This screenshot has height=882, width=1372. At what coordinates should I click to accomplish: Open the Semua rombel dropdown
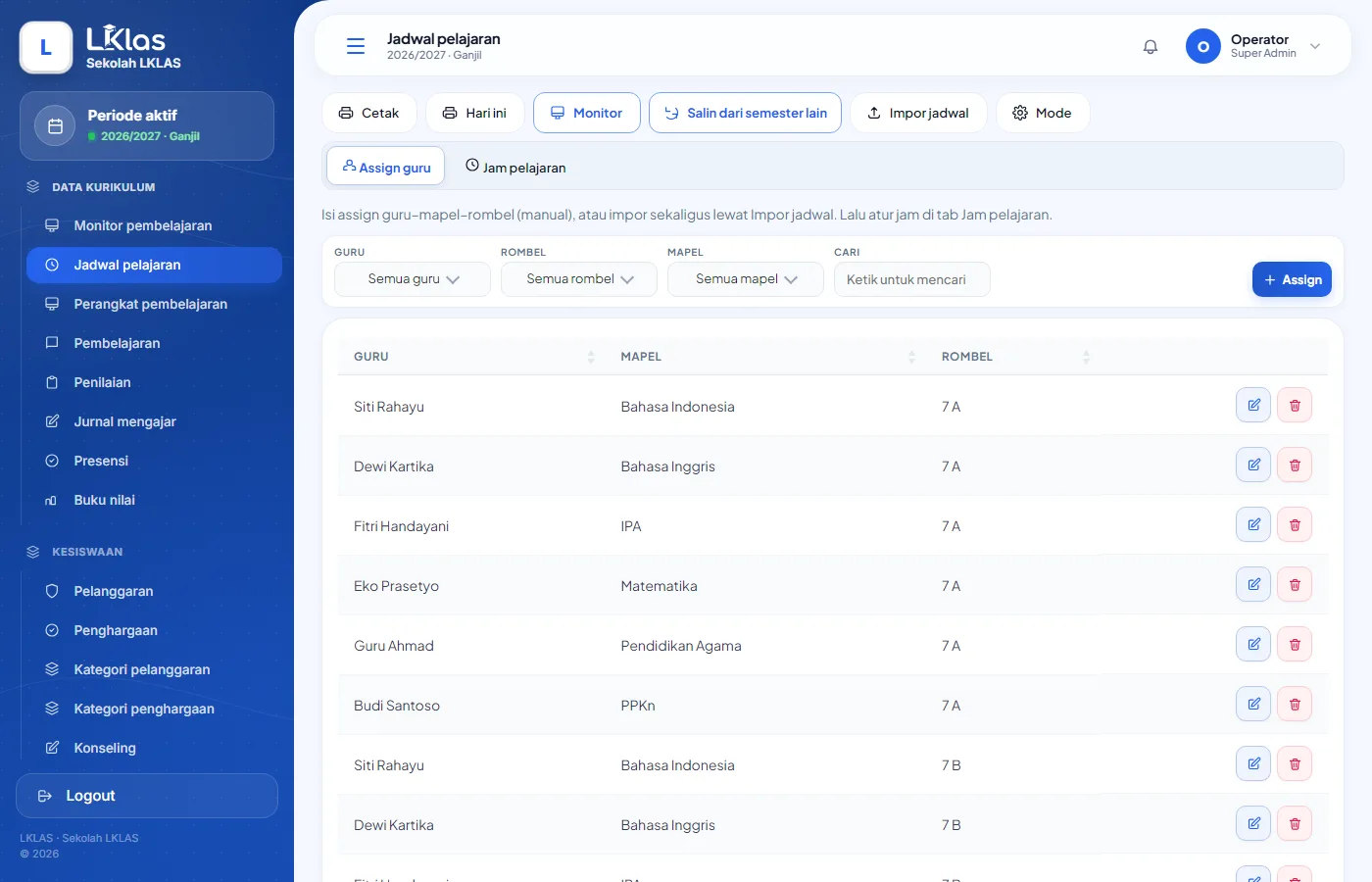[579, 279]
